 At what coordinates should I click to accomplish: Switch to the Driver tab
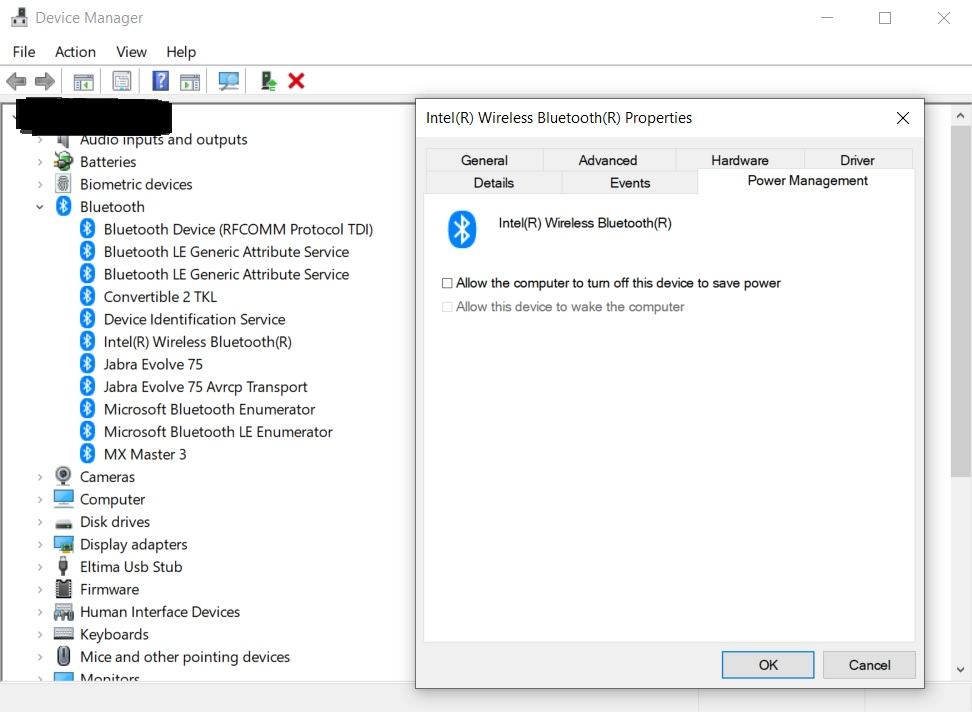coord(857,160)
